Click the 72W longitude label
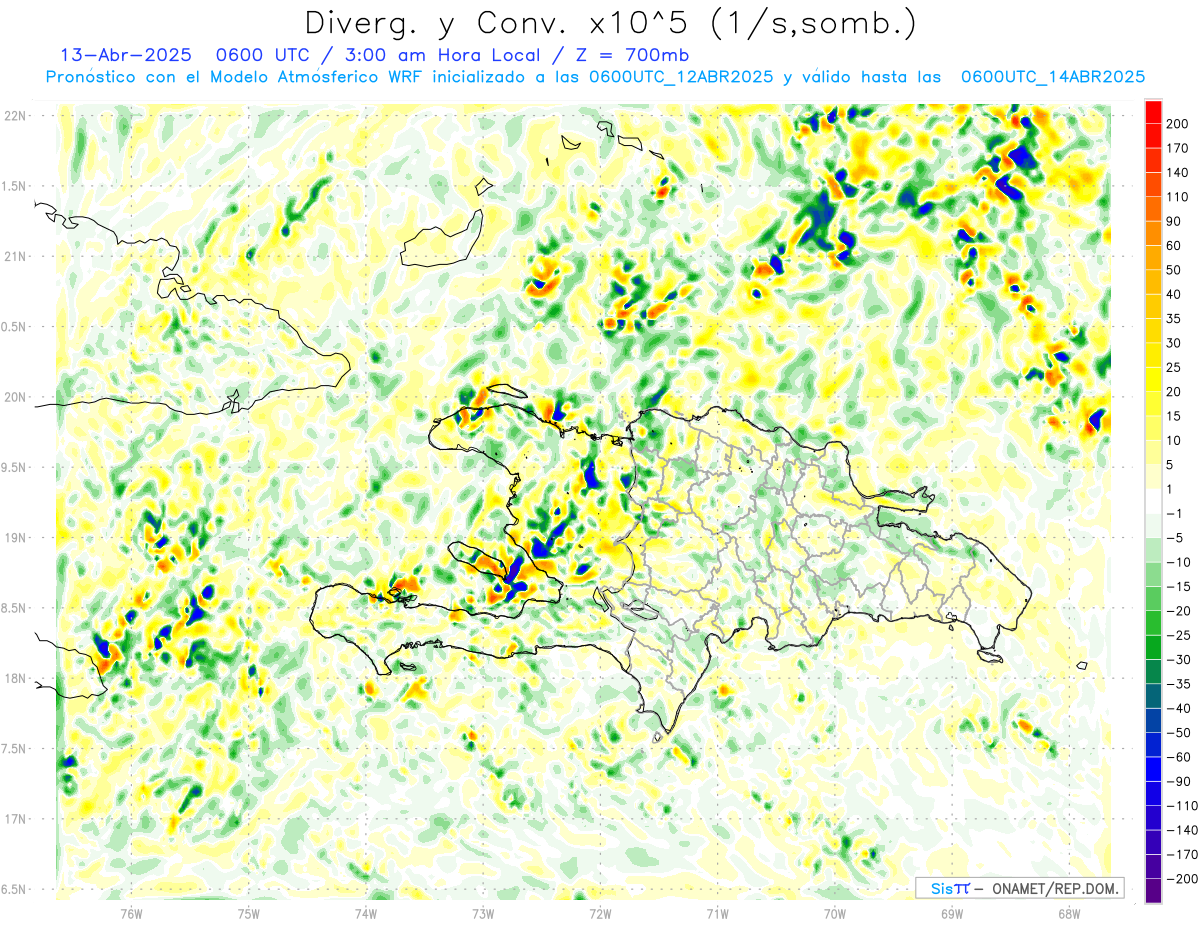The image size is (1200, 927). (x=600, y=913)
